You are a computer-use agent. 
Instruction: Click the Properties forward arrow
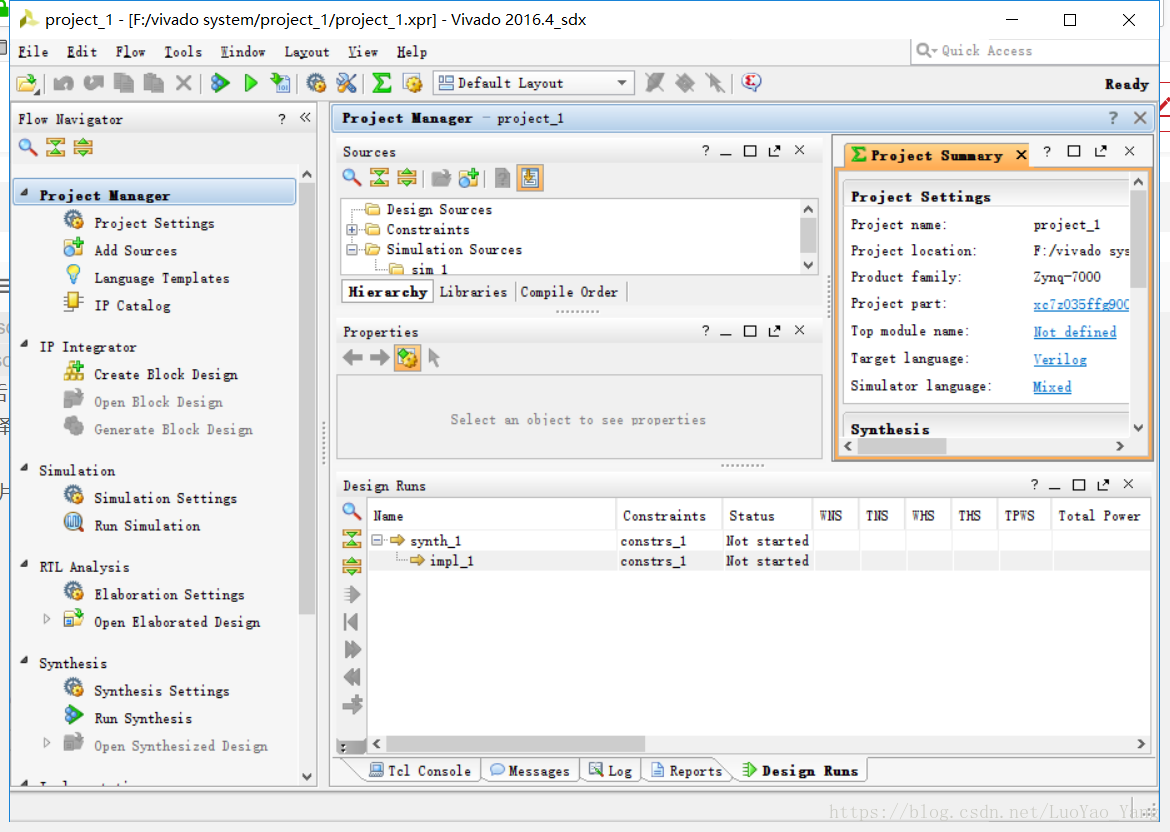[x=380, y=358]
